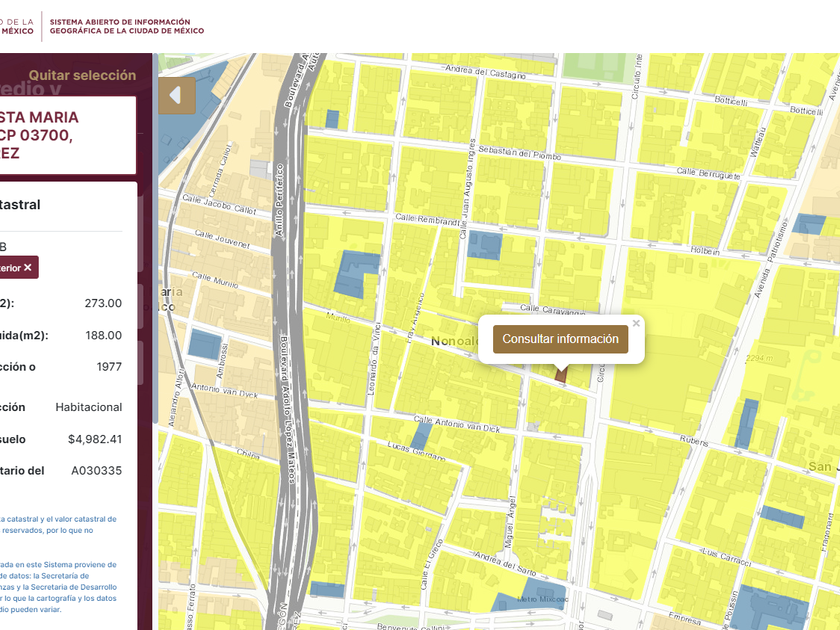
Task: Select the blue parcel below Calle Rembrandt
Action: (484, 245)
